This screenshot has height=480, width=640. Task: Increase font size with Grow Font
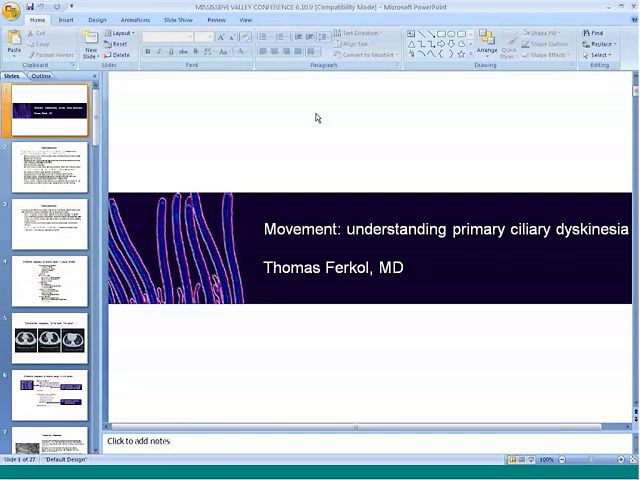coord(221,38)
